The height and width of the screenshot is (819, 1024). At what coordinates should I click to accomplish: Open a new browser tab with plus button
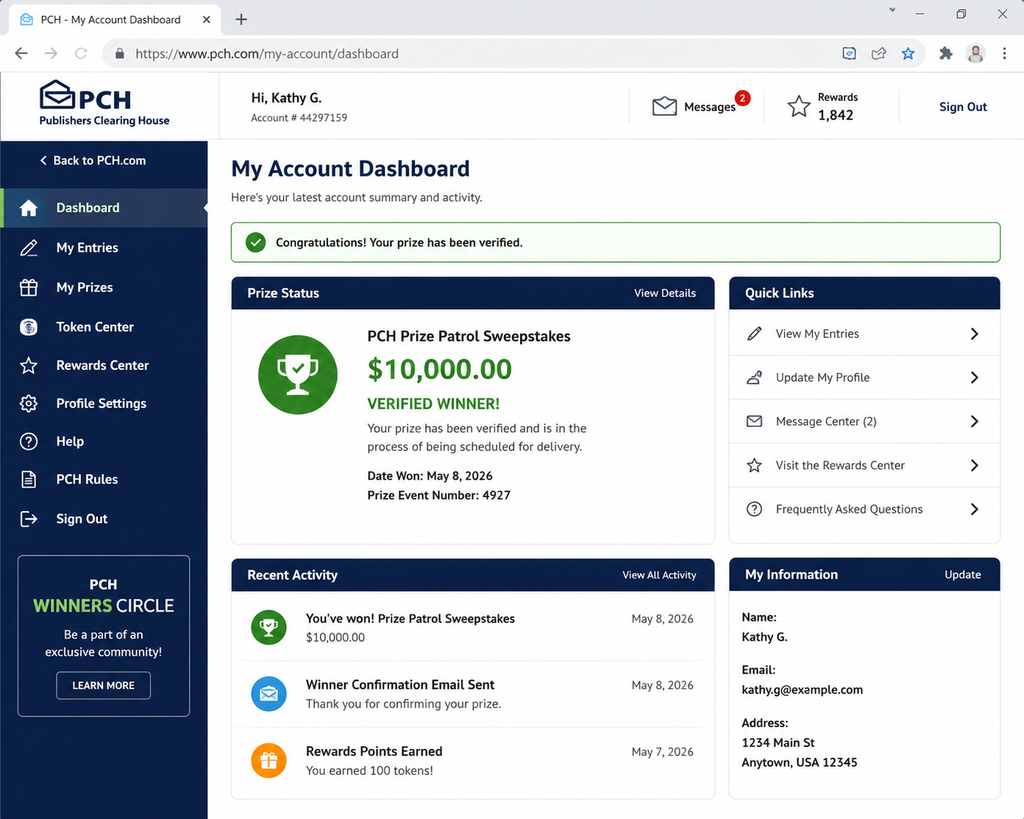tap(241, 19)
